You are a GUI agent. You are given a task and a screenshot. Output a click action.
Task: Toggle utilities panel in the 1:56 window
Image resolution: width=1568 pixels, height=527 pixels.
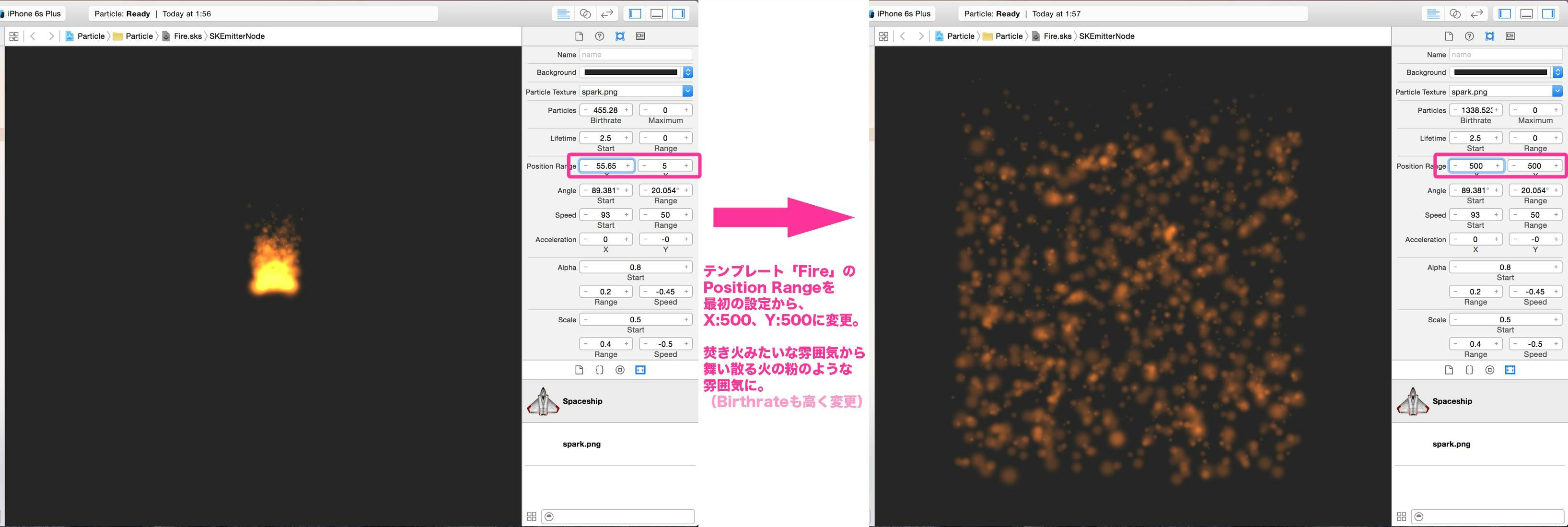pos(678,13)
